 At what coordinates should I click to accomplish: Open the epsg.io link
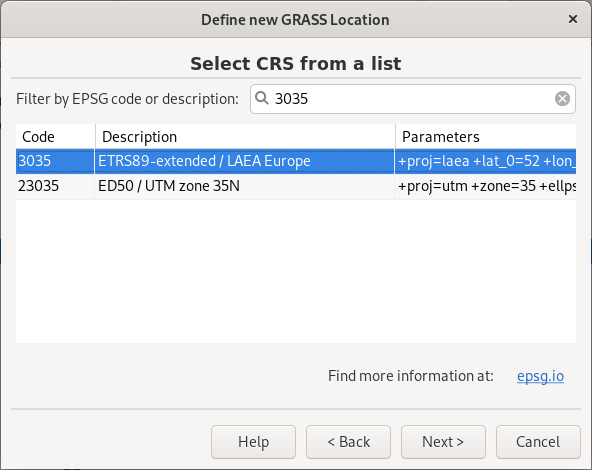(x=540, y=376)
